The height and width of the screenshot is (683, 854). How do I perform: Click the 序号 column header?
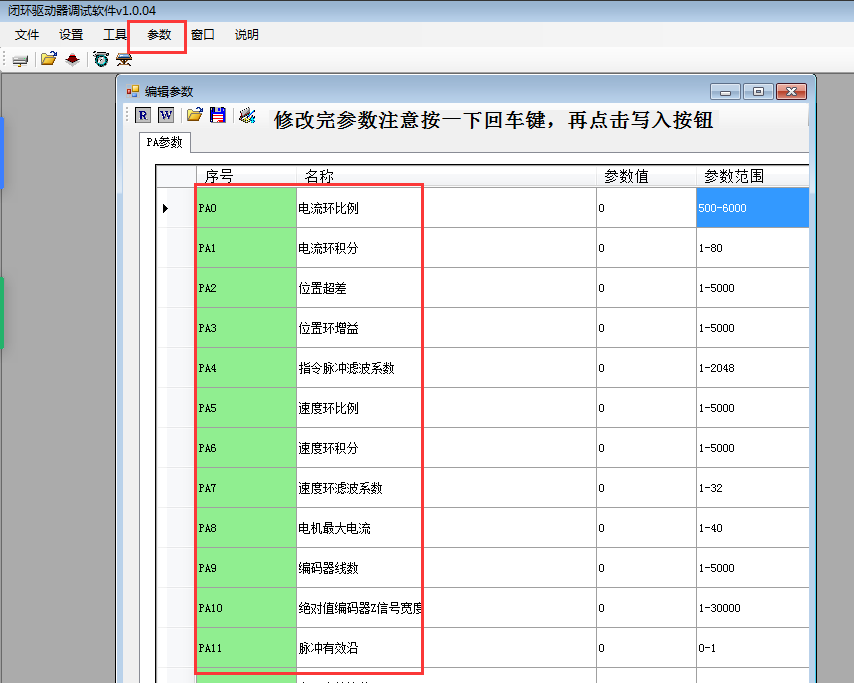pos(246,176)
